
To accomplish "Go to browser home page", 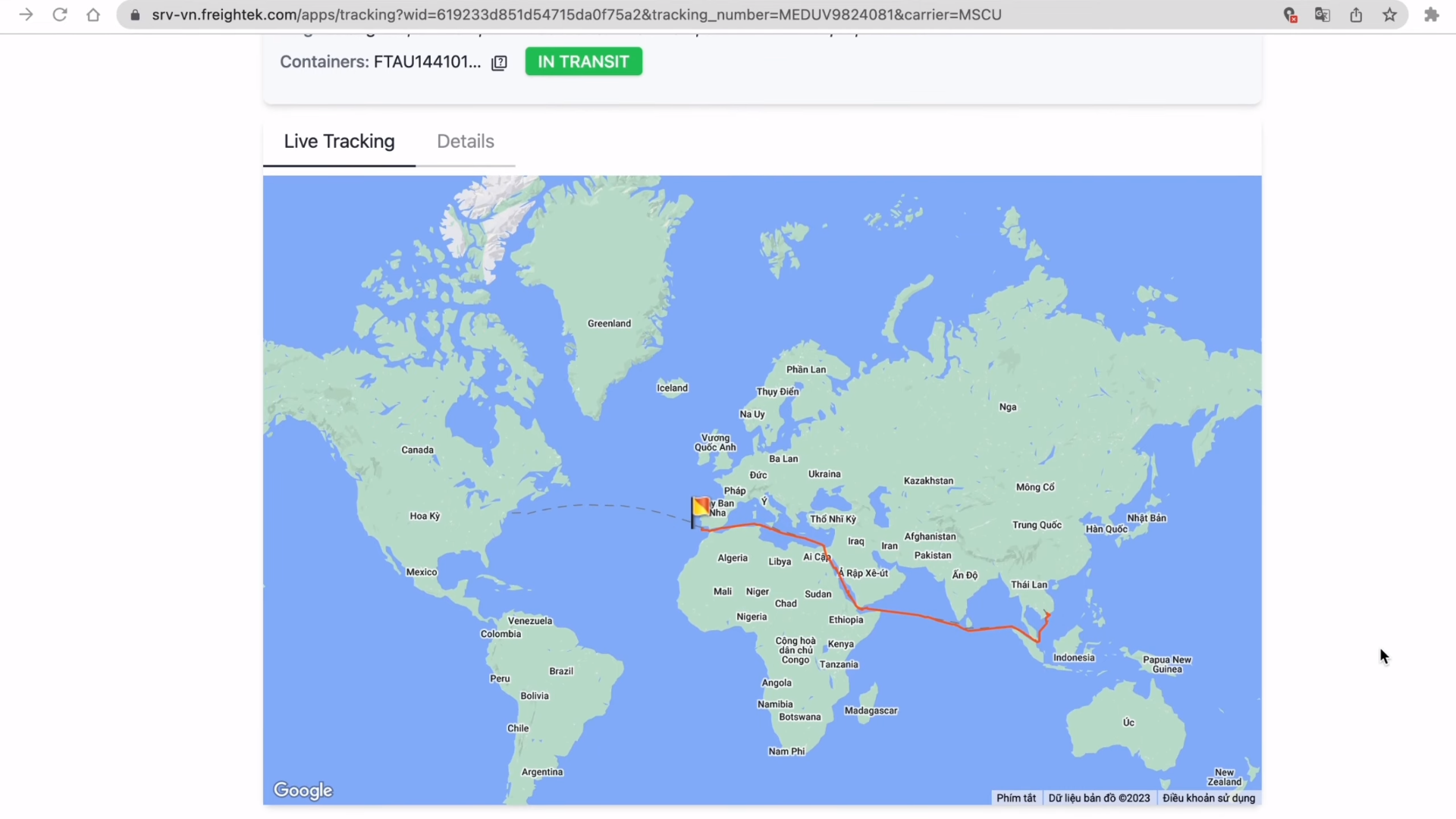I will point(93,14).
